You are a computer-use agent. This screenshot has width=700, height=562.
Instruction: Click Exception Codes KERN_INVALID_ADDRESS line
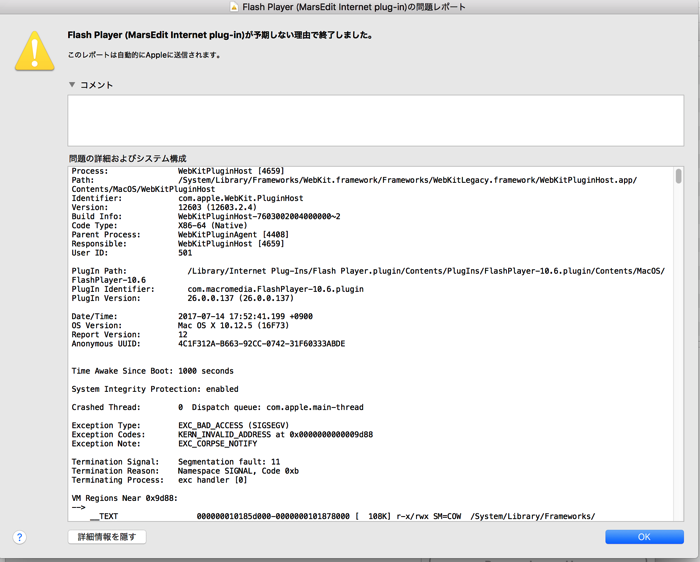tap(222, 434)
